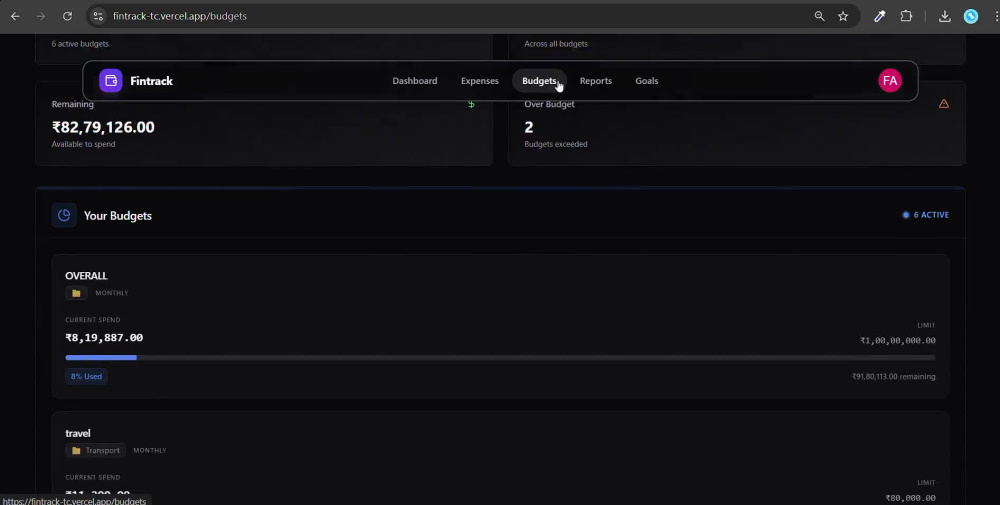Image resolution: width=1000 pixels, height=505 pixels.
Task: Open the Reports section
Action: pos(596,81)
